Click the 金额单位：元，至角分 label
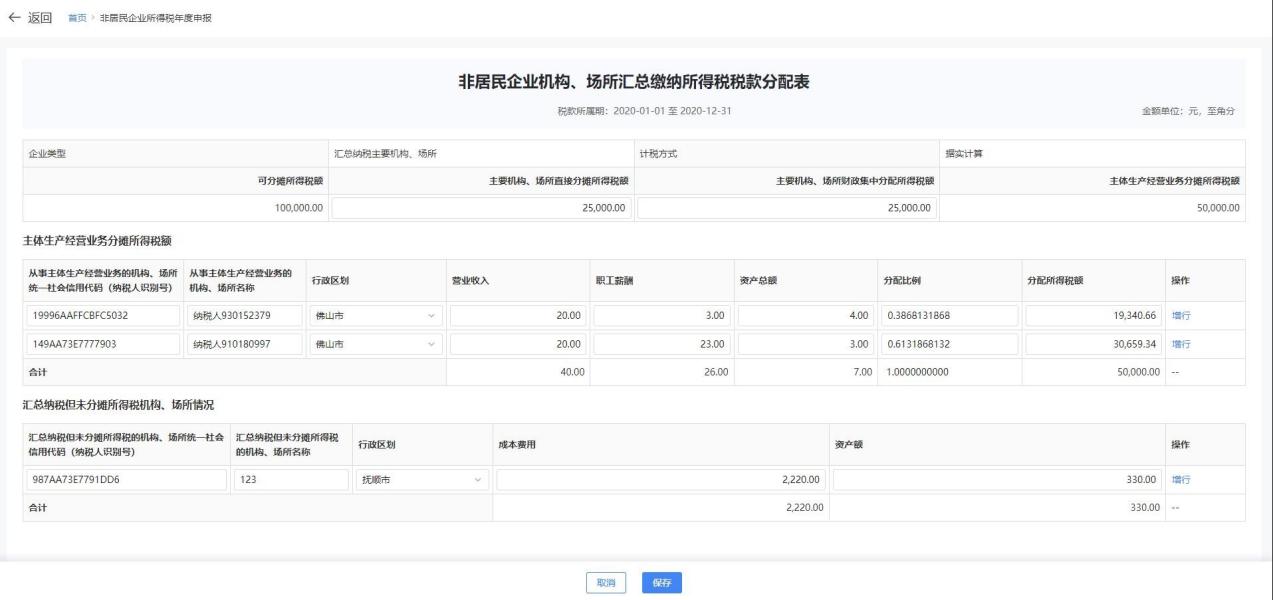Viewport: 1273px width, 600px height. pos(1188,110)
